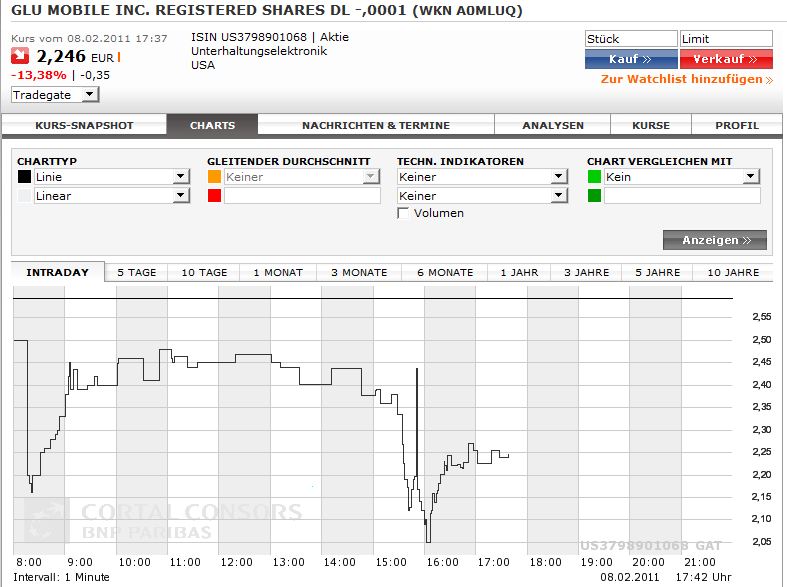Click the ISIN US3798901068 text
The width and height of the screenshot is (787, 587).
coord(248,37)
